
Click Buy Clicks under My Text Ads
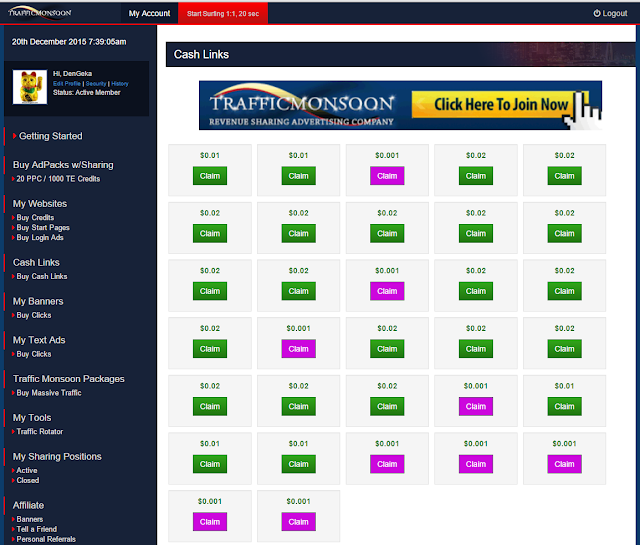click(34, 354)
